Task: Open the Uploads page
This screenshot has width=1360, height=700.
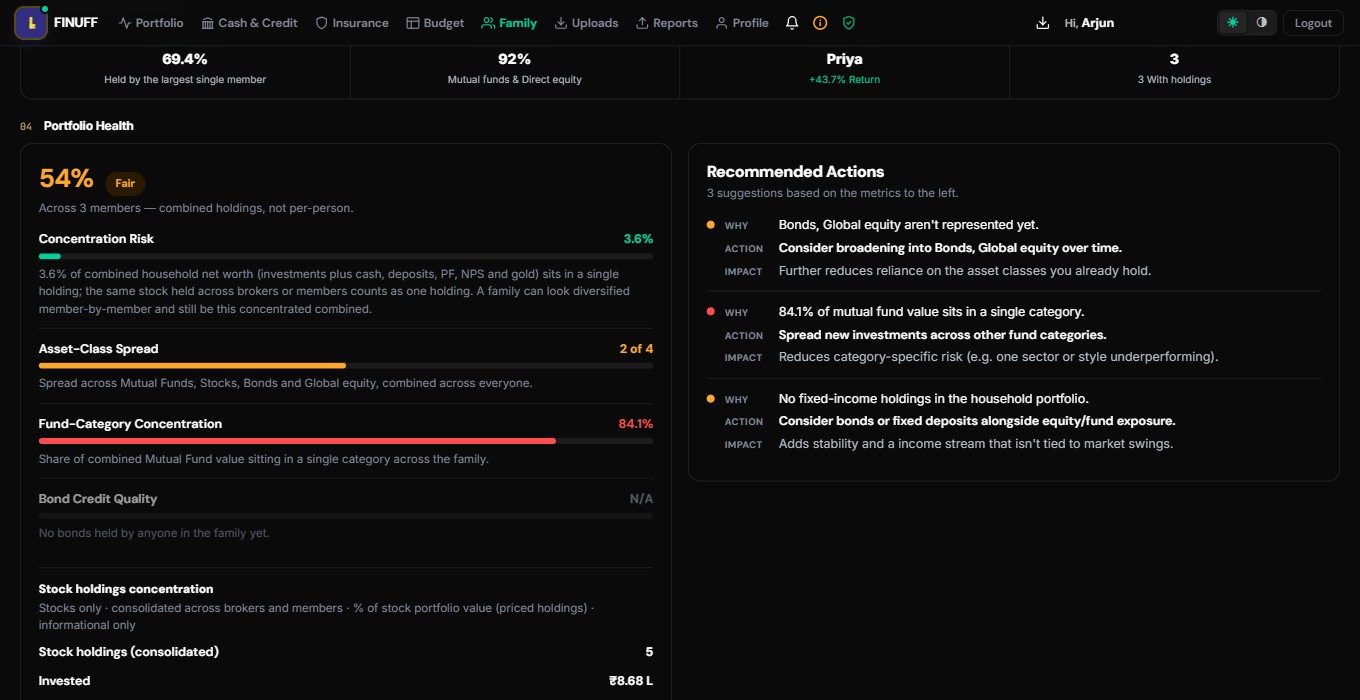Action: point(586,23)
